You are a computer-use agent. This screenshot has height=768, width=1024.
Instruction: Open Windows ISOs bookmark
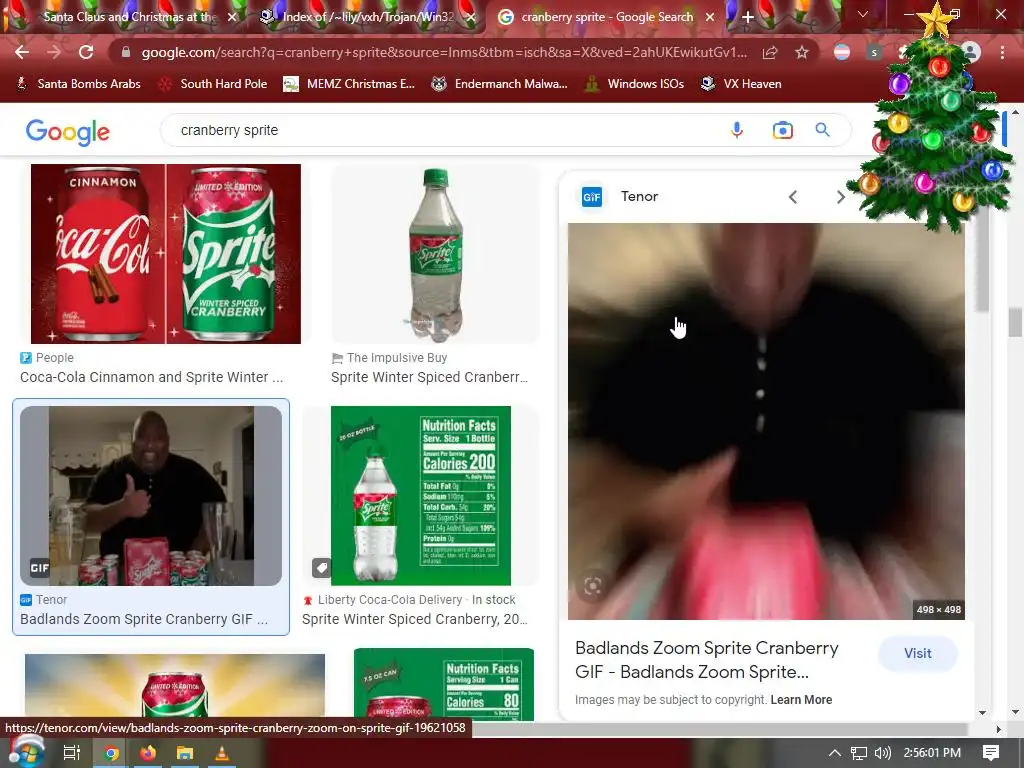click(635, 84)
